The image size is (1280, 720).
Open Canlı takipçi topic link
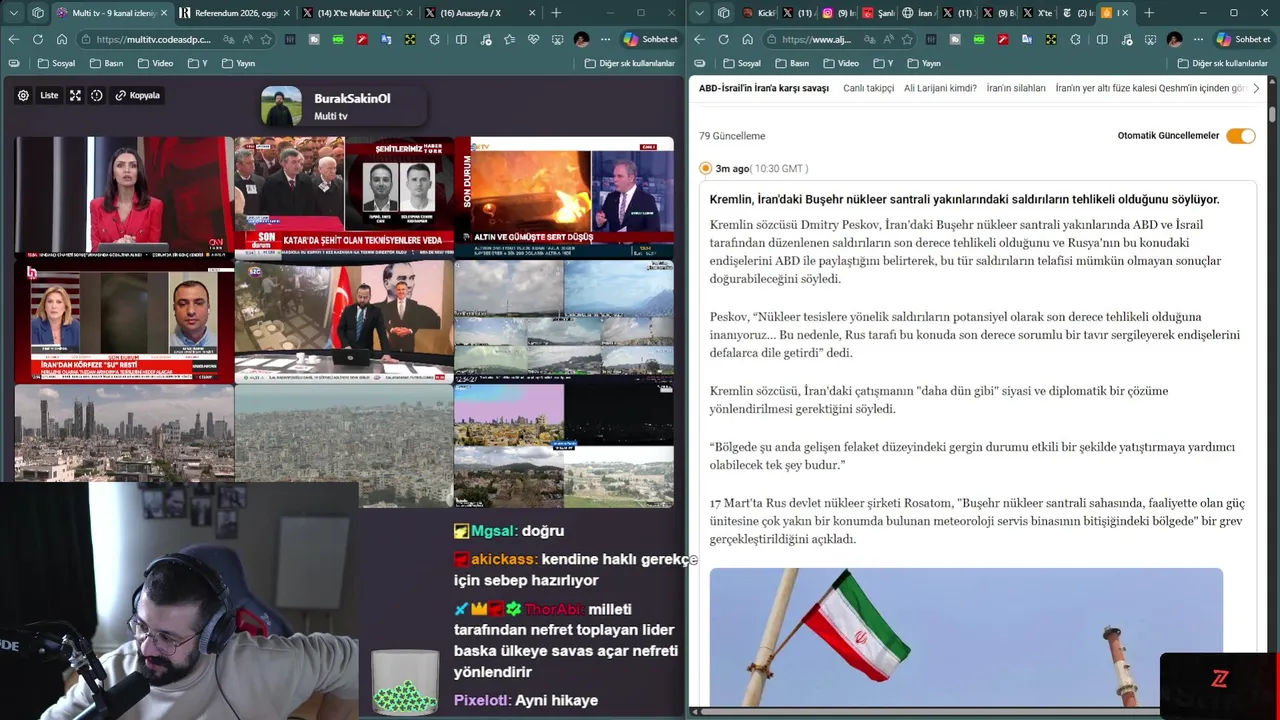click(868, 88)
